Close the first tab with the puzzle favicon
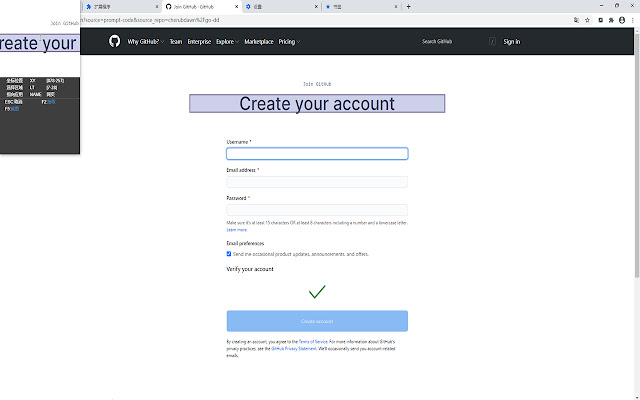 pyautogui.click(x=157, y=7)
